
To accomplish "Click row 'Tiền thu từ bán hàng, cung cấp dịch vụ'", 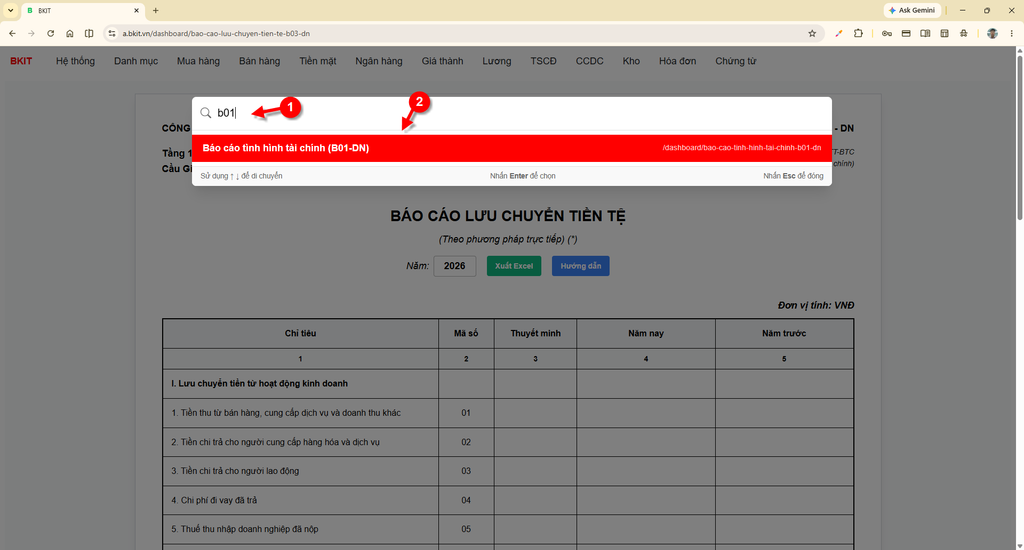I will click(508, 413).
